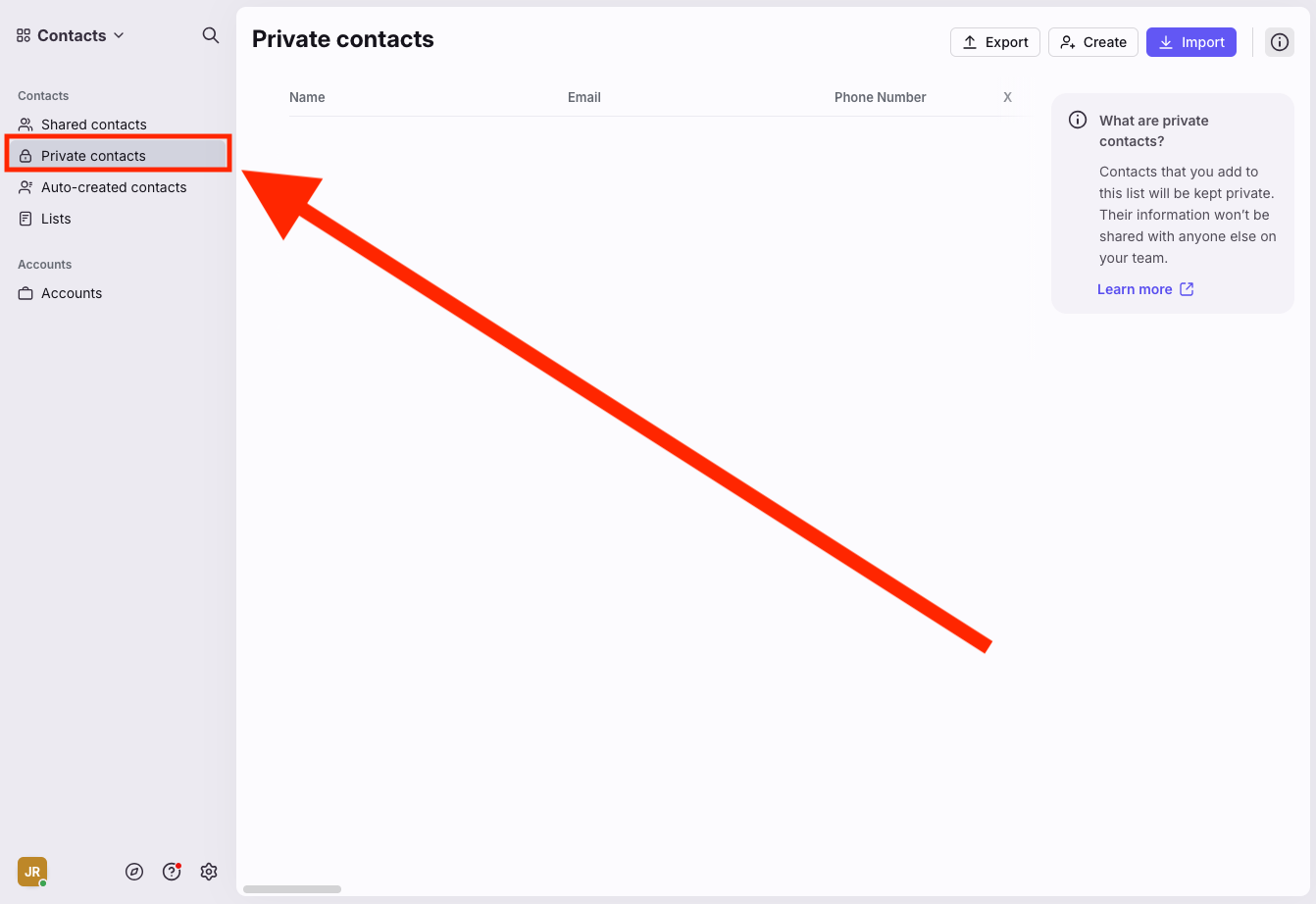
Task: Expand the Contacts app switcher dropdown
Action: pos(71,35)
